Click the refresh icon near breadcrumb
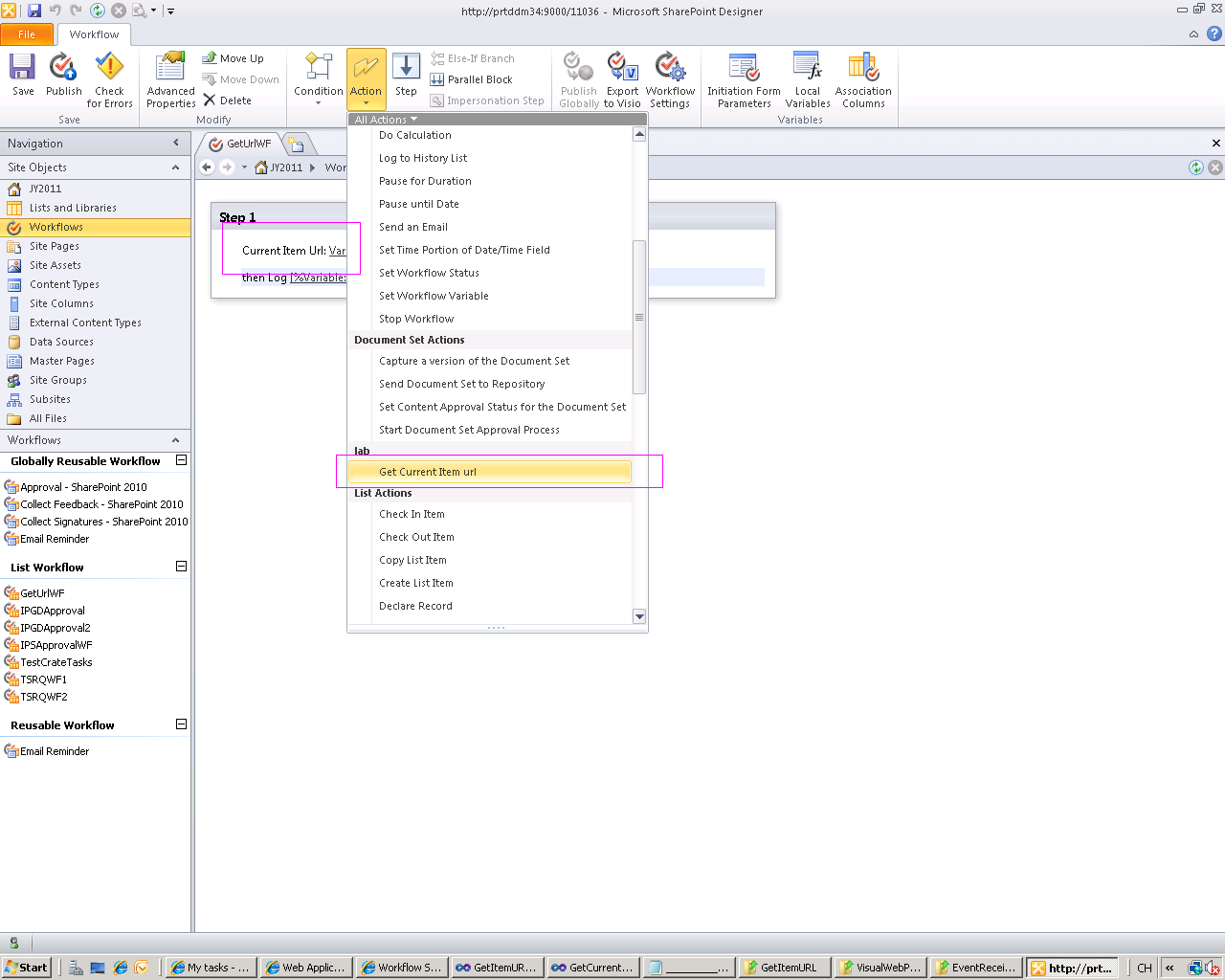This screenshot has height=980, width=1225. pyautogui.click(x=1195, y=167)
